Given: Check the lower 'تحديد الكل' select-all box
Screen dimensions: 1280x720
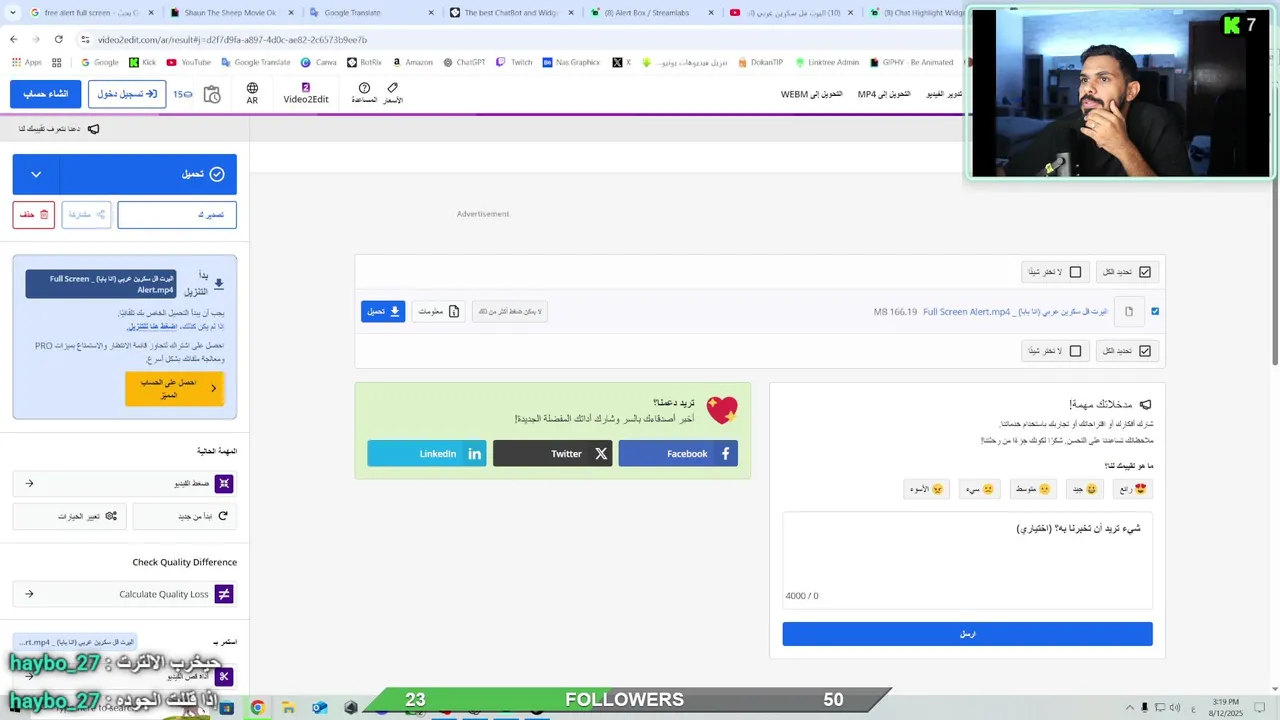Looking at the screenshot, I should (1145, 351).
